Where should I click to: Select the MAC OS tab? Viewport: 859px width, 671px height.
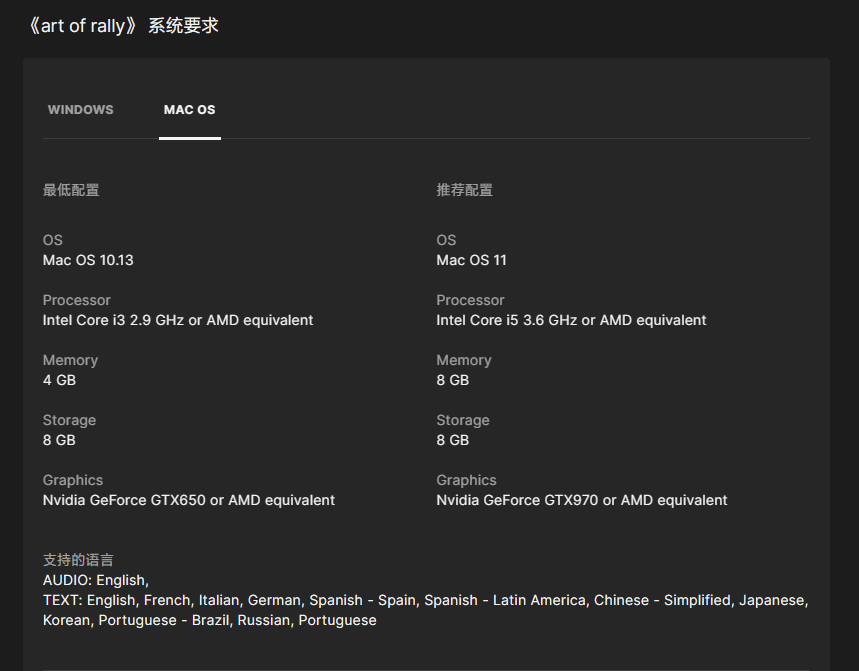click(x=190, y=110)
